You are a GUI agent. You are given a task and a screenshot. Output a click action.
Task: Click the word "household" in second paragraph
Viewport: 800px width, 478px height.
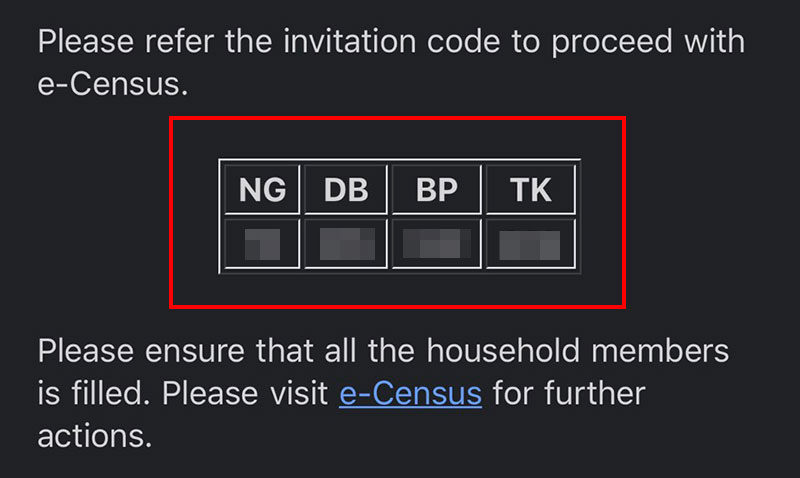503,351
